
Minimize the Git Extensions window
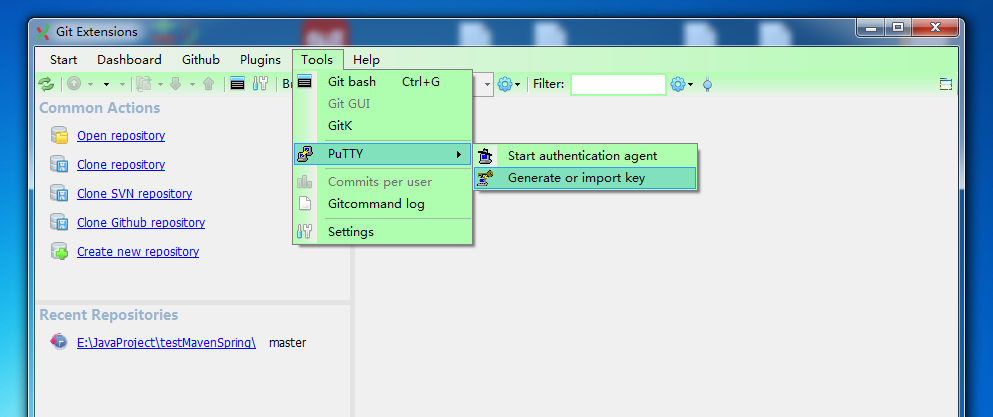tap(873, 27)
